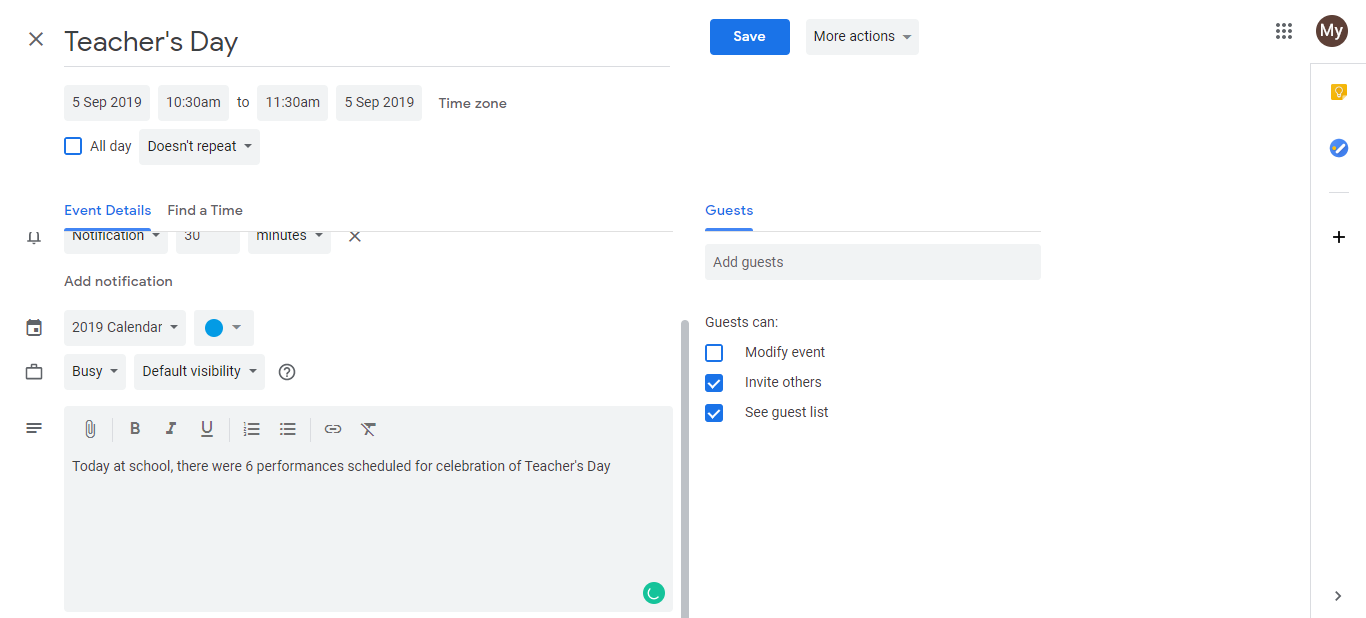Viewport: 1366px width, 618px height.
Task: Toggle italic formatting in the description
Action: click(171, 429)
